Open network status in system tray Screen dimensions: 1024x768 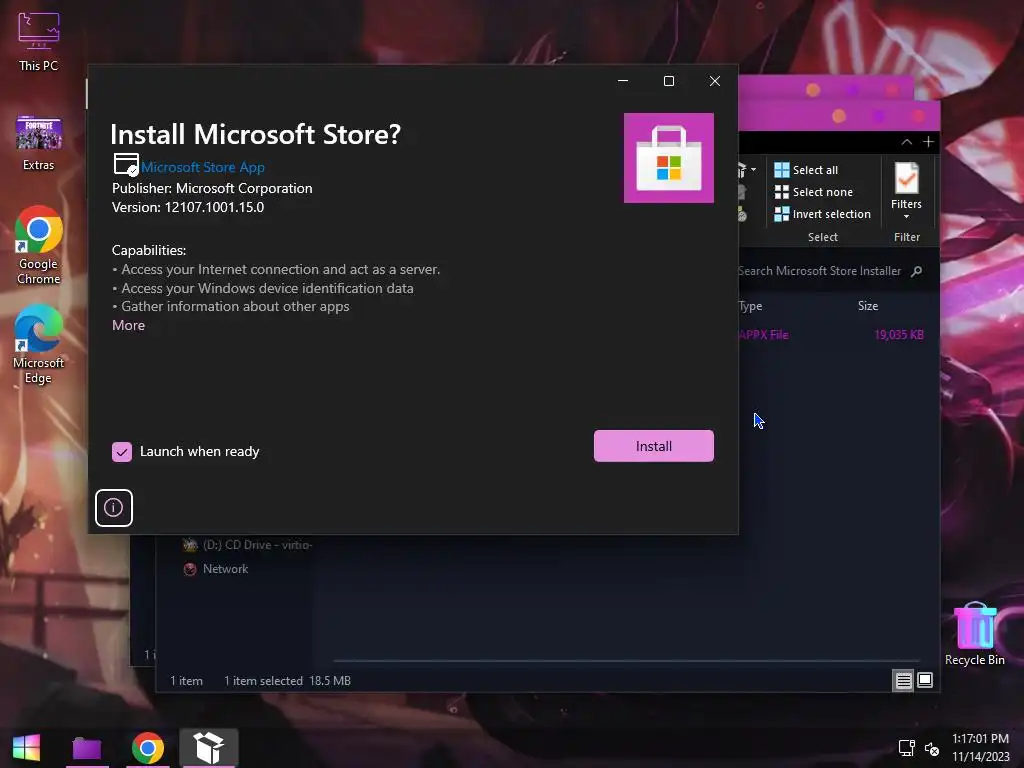[x=906, y=748]
